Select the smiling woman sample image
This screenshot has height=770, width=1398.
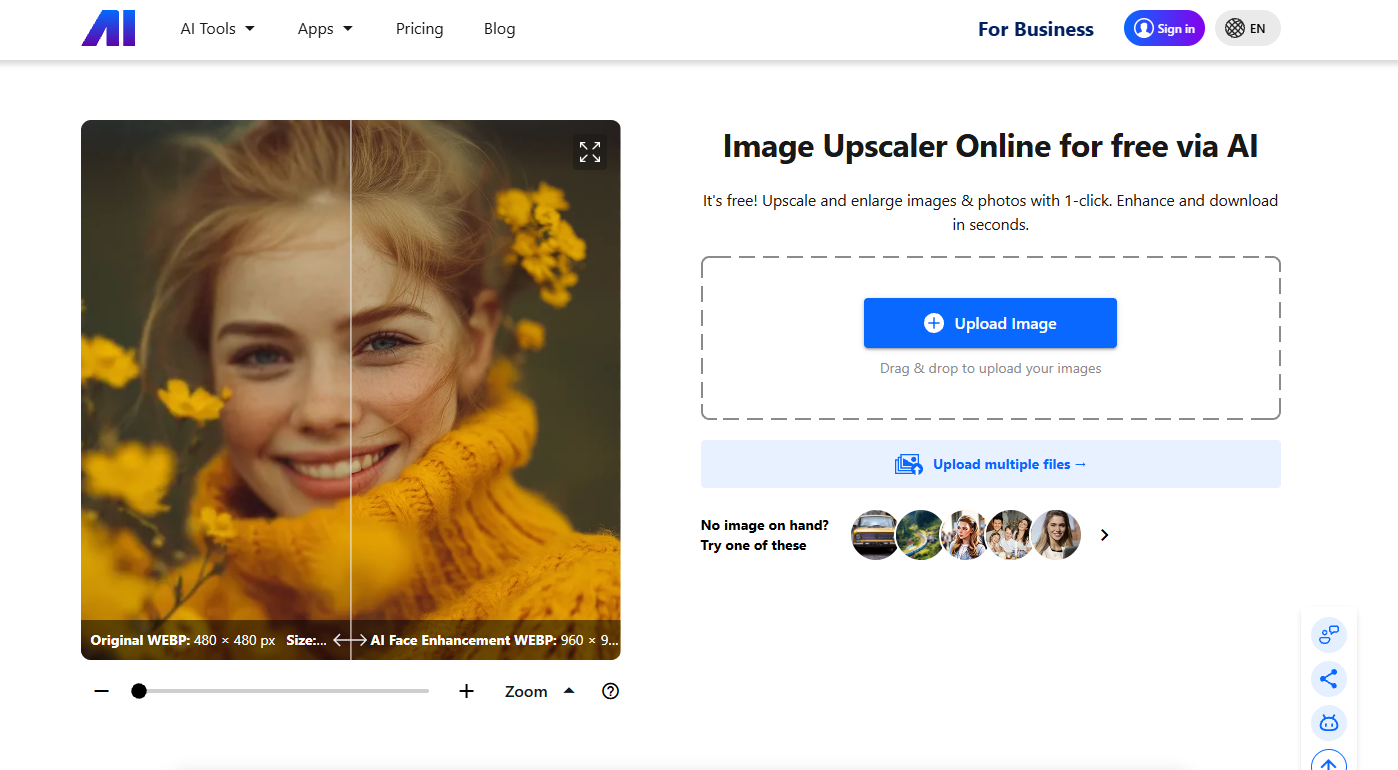click(1056, 535)
